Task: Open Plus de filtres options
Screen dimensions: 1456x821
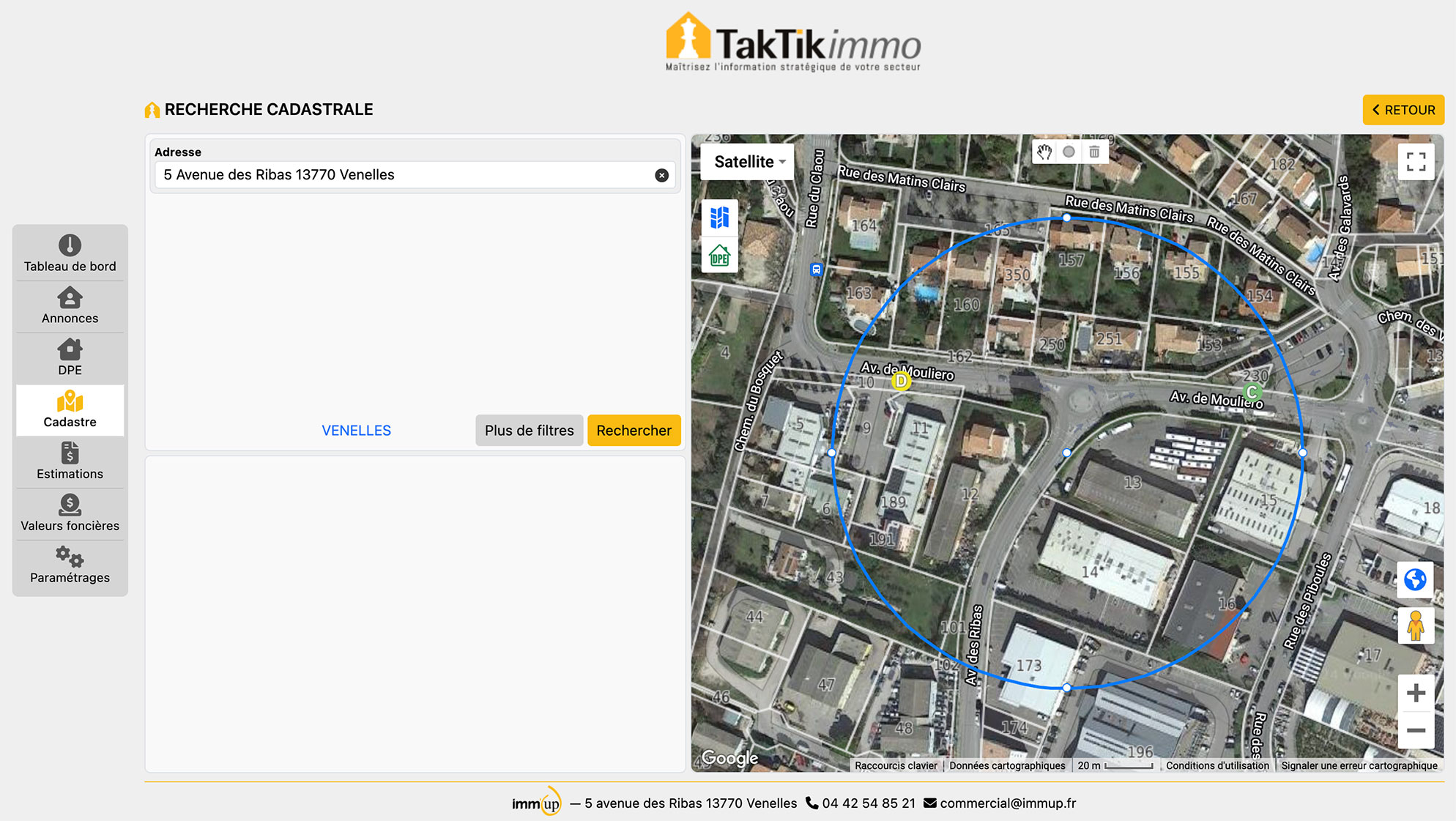Action: pos(529,431)
